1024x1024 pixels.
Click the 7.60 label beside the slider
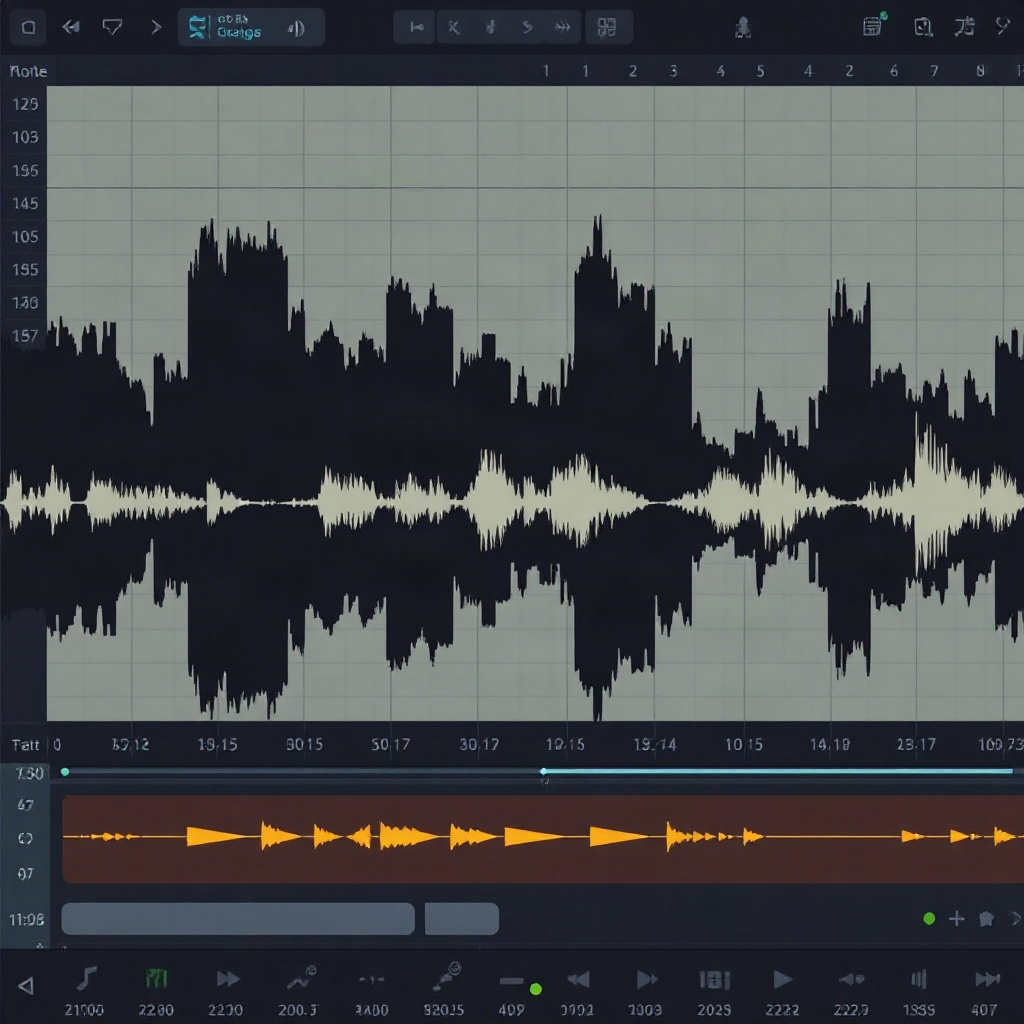point(29,773)
